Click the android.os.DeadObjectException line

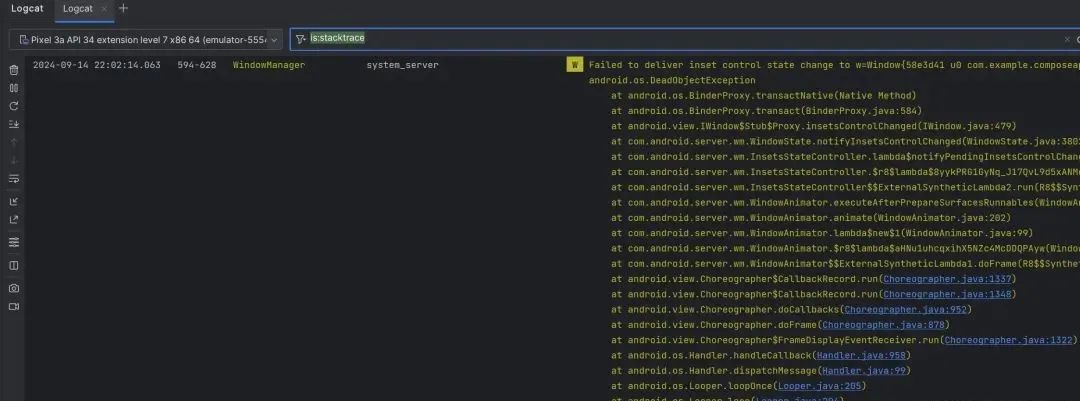[x=672, y=80]
